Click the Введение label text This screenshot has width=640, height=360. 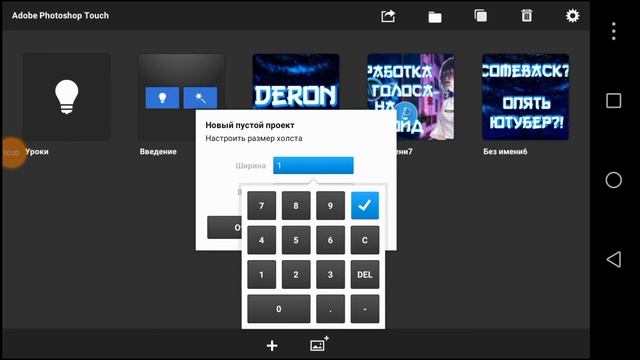(158, 151)
